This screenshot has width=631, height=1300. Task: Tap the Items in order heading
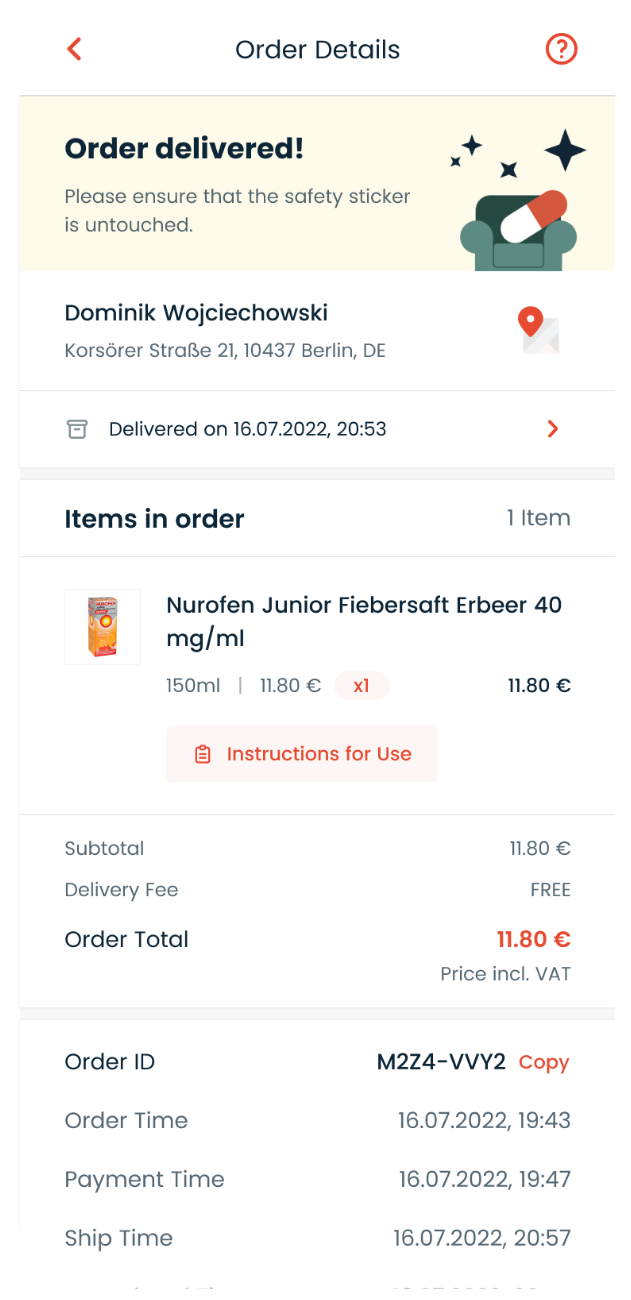pos(154,519)
